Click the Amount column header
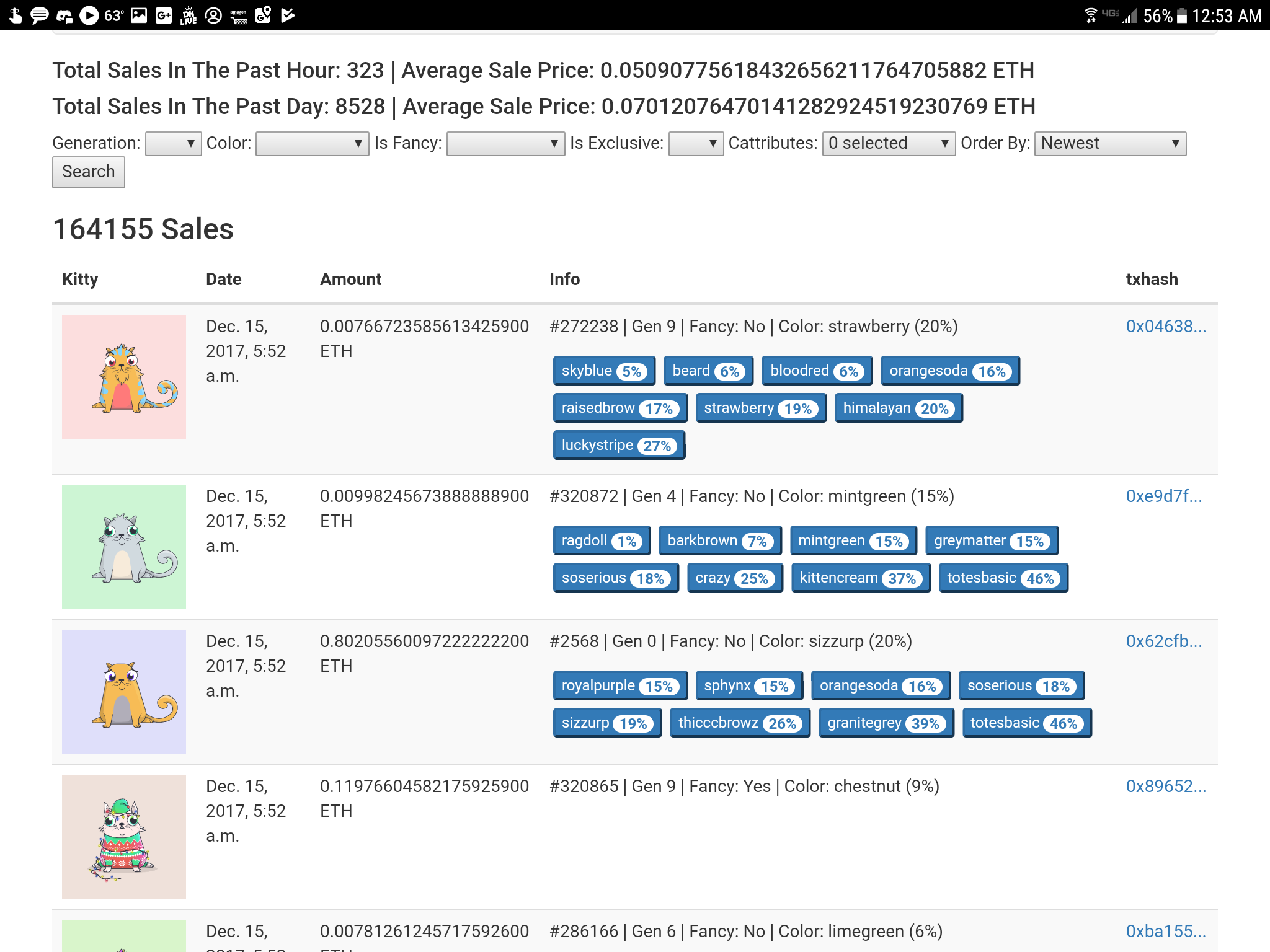Viewport: 1270px width, 952px height. 350,280
